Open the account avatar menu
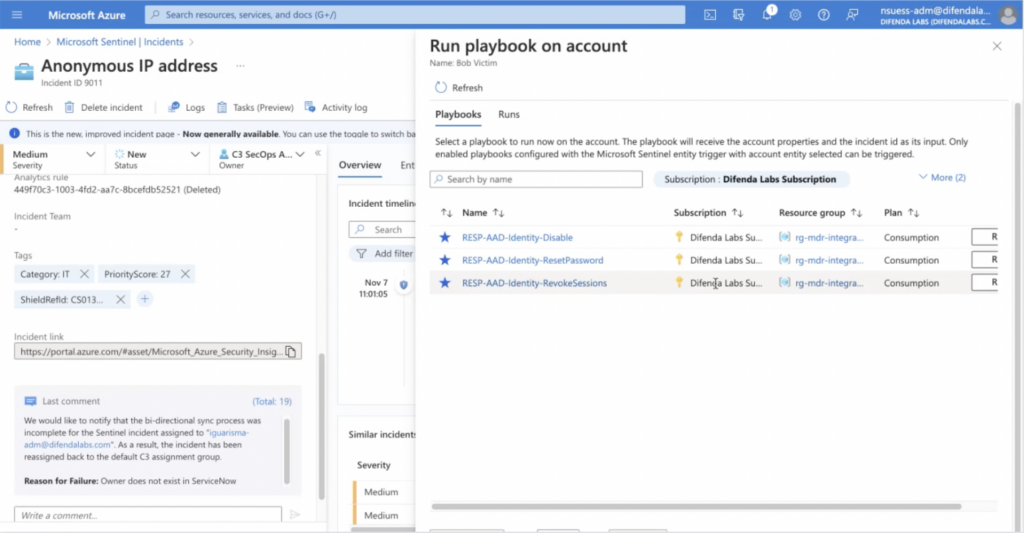Screen dimensions: 1024x533 tap(1008, 15)
